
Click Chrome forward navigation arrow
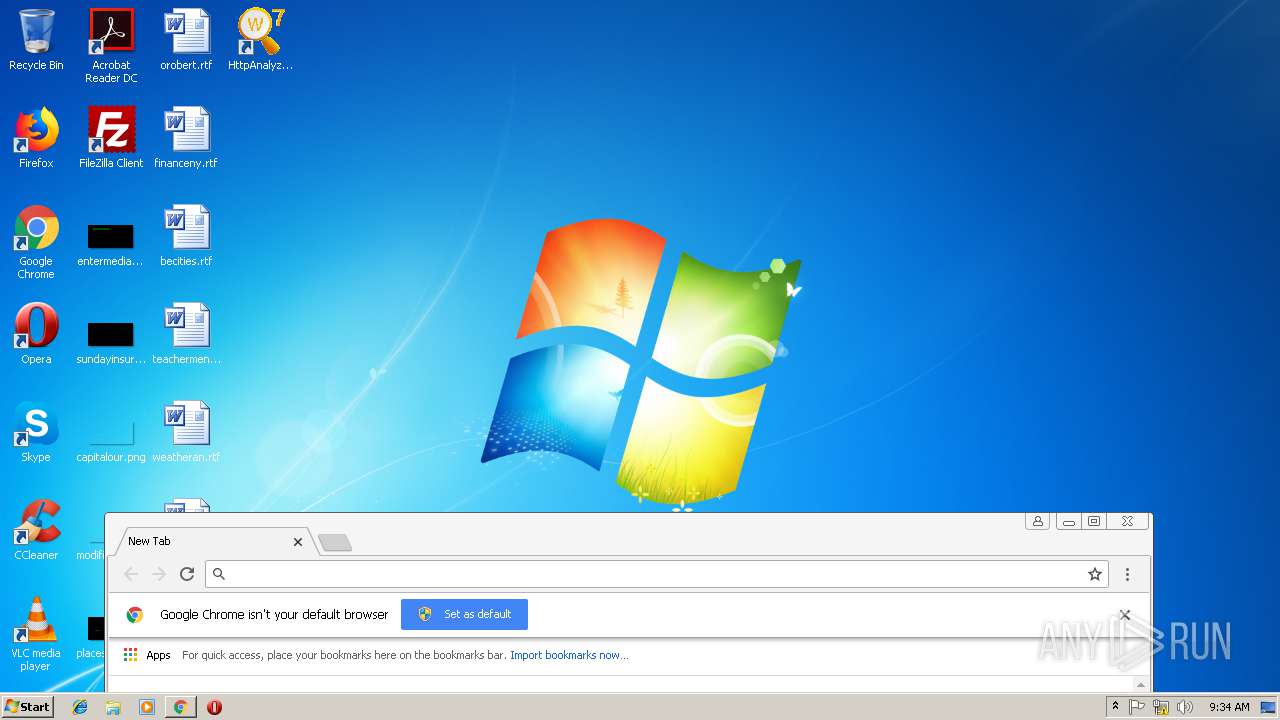click(159, 574)
